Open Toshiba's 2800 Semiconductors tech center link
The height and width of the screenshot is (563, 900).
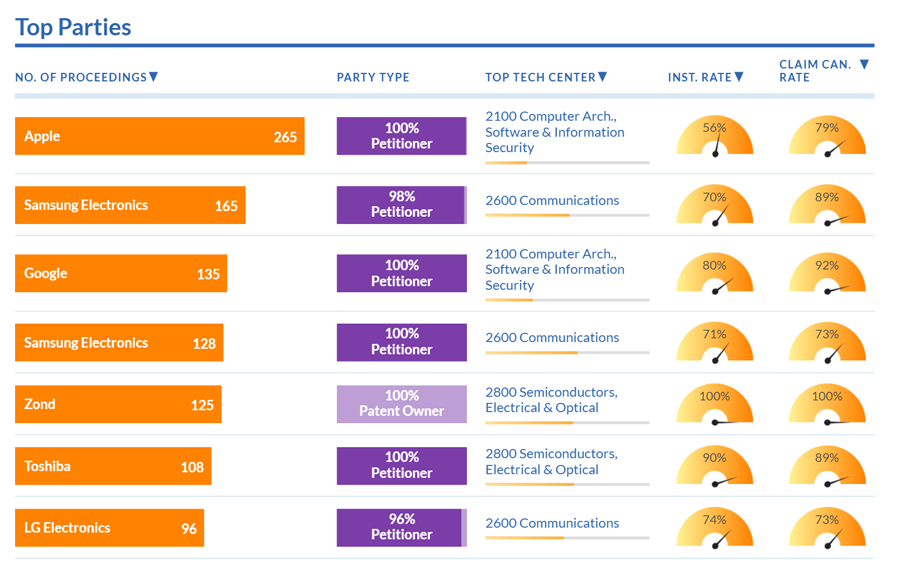pyautogui.click(x=551, y=461)
